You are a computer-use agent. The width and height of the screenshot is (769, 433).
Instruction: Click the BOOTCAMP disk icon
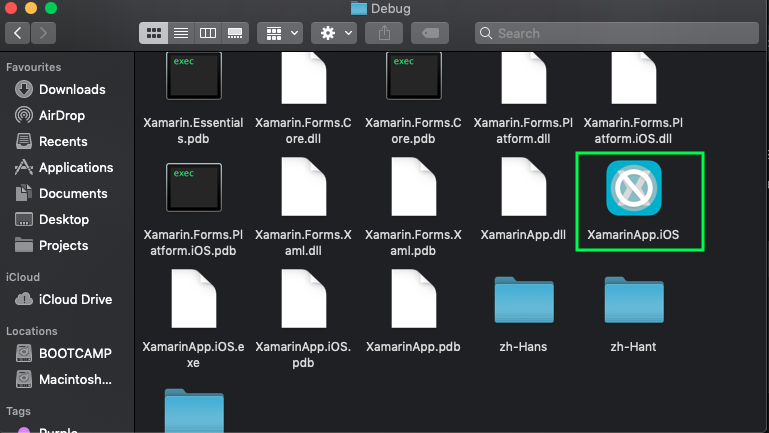(24, 353)
